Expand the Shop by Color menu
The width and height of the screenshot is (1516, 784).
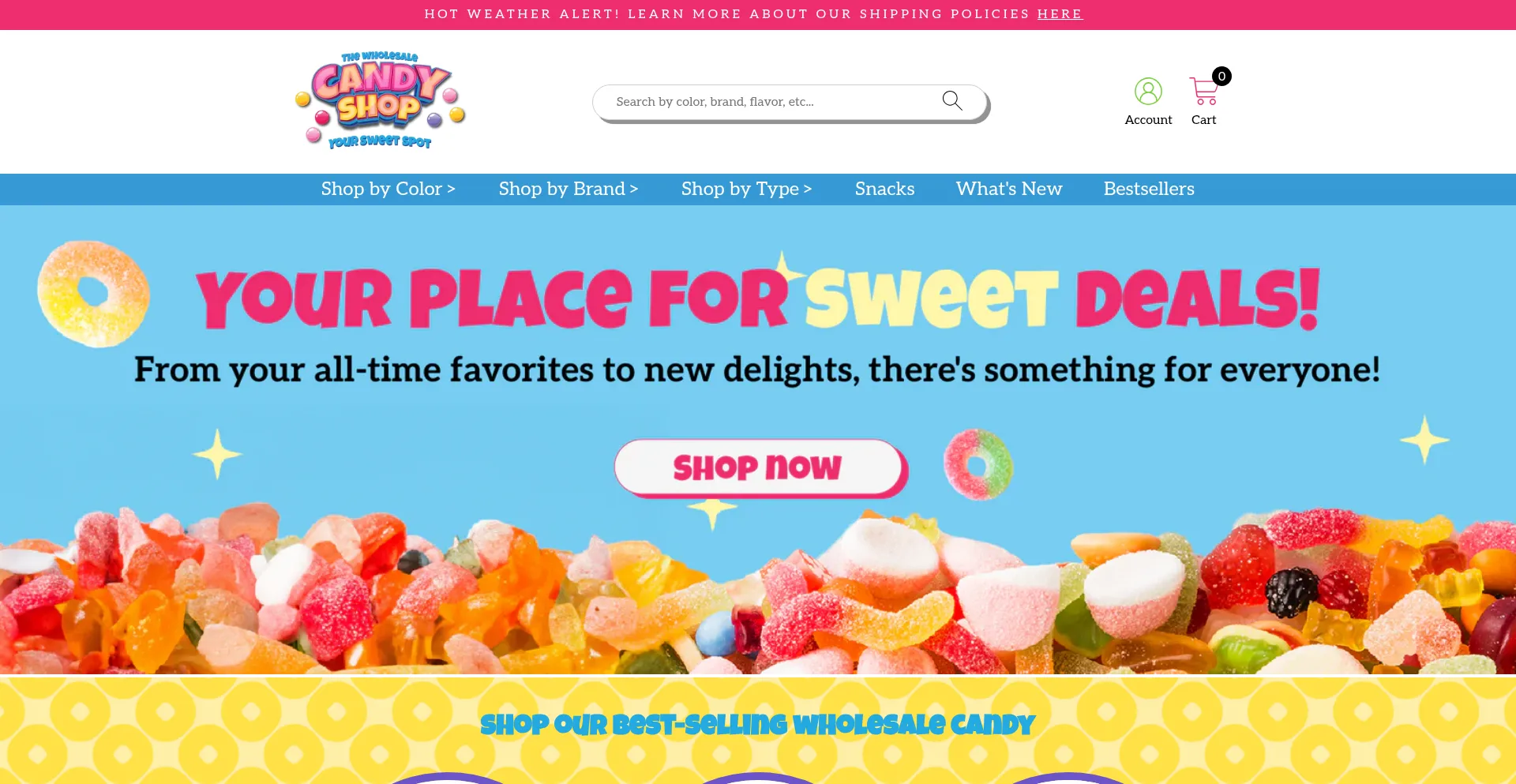[x=388, y=189]
